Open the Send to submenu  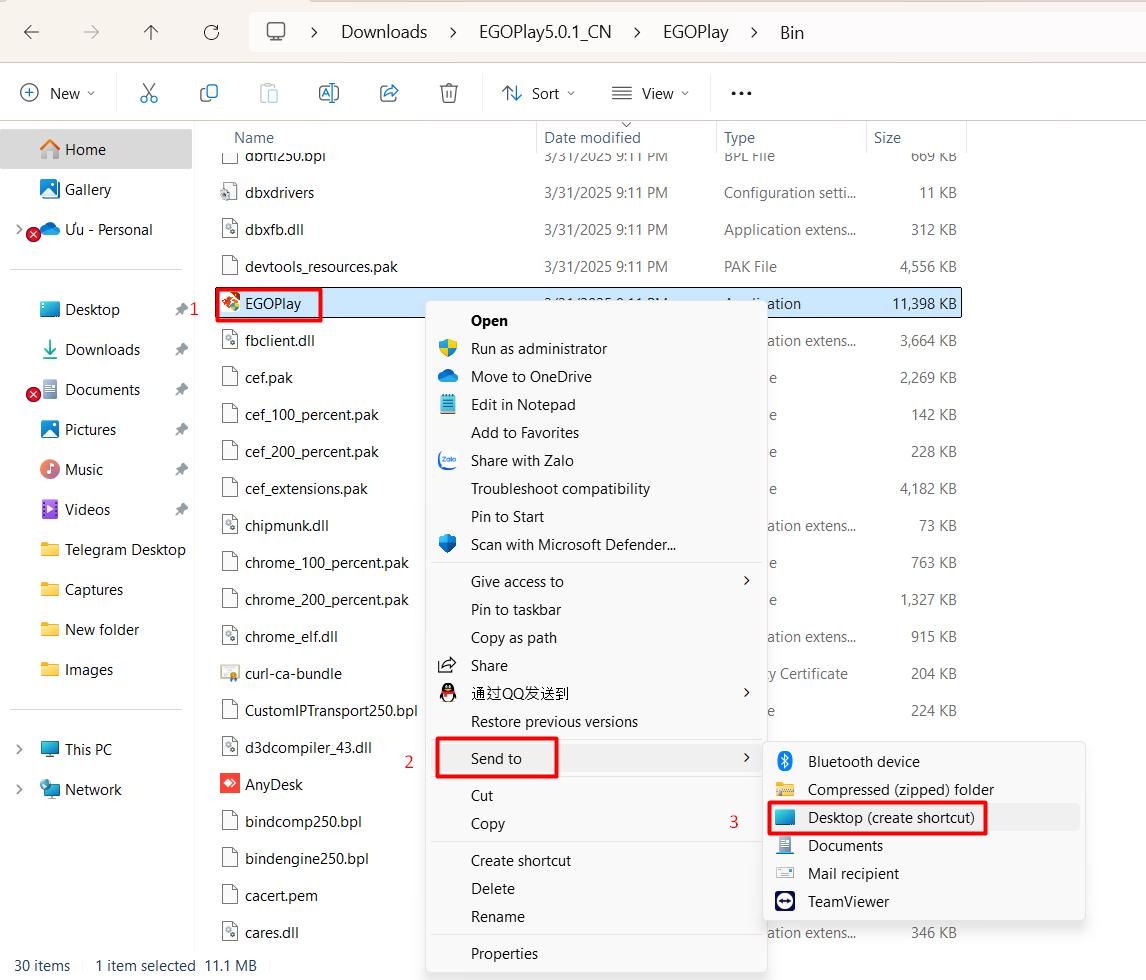click(596, 759)
